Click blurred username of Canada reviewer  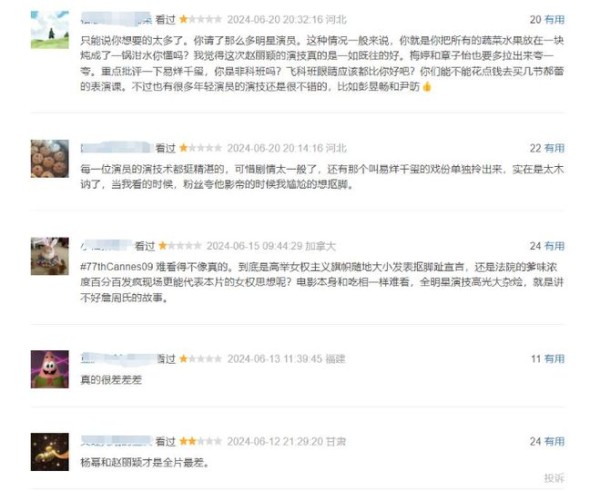(106, 246)
